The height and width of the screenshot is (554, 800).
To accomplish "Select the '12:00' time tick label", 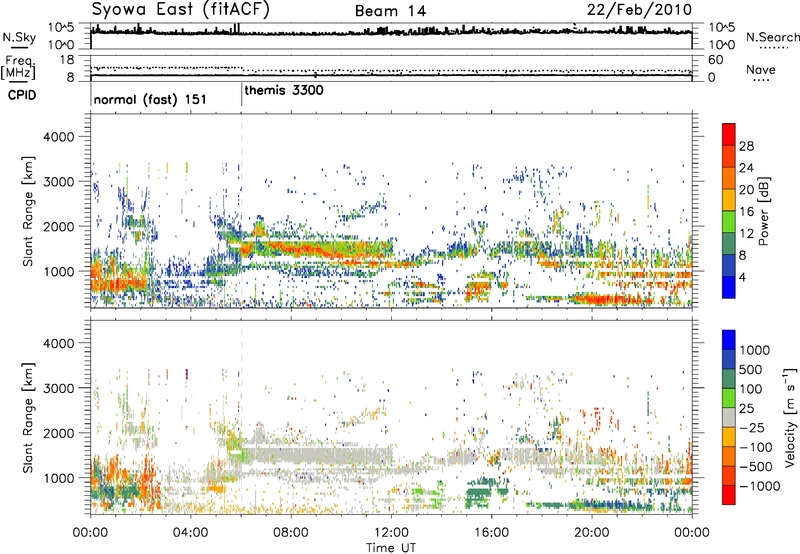I will coord(391,533).
